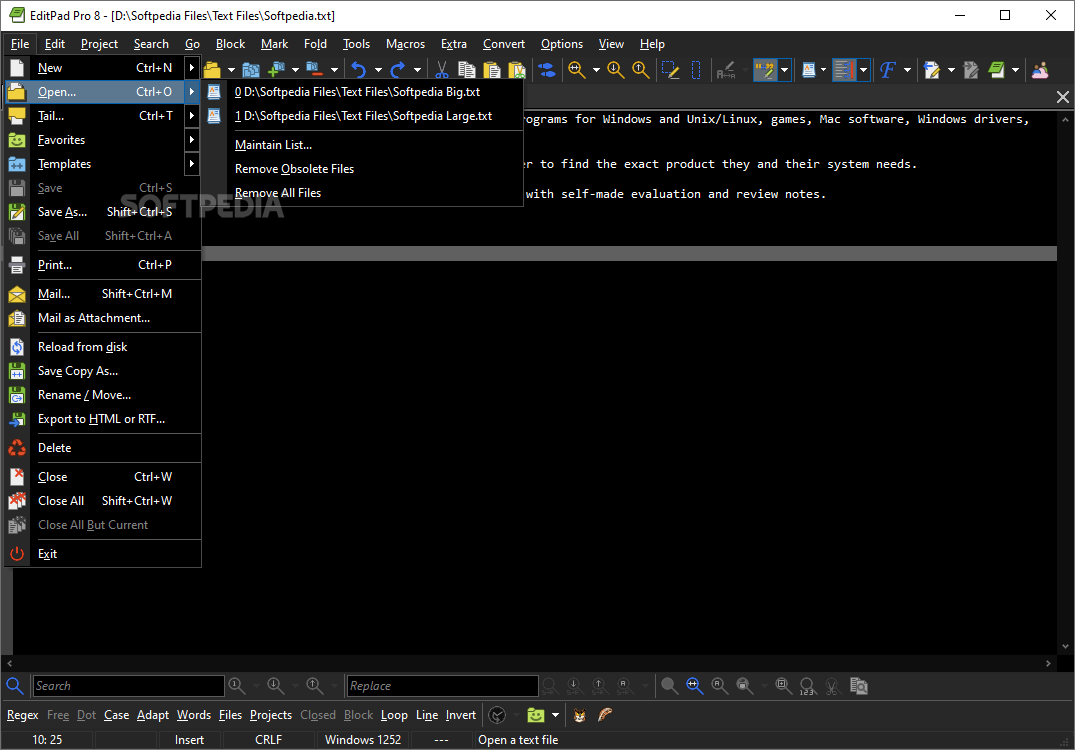Viewport: 1075px width, 750px height.
Task: Click the highlight-all magnifier with blue arrows
Action: pyautogui.click(x=694, y=686)
